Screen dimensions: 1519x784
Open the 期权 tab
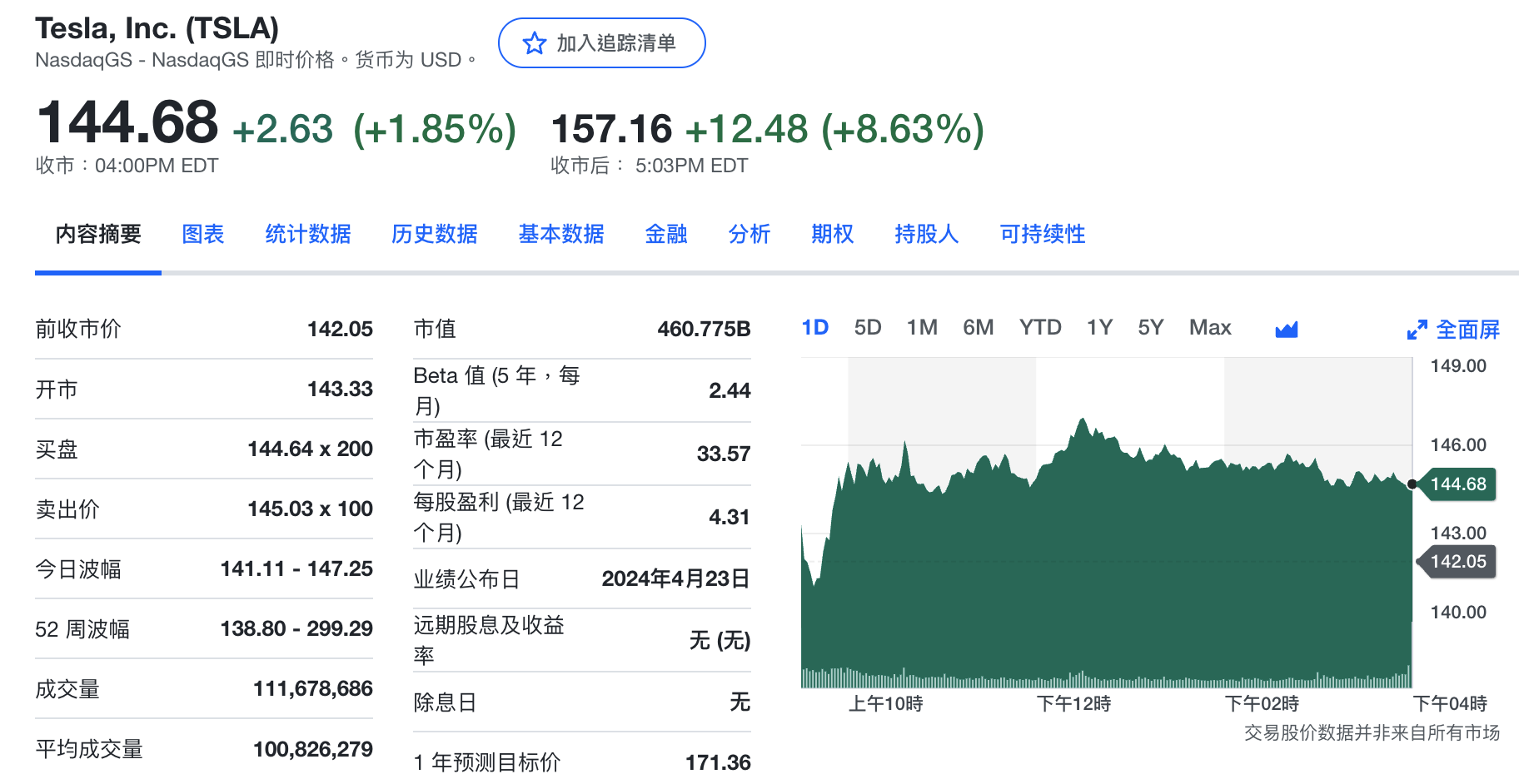point(832,235)
